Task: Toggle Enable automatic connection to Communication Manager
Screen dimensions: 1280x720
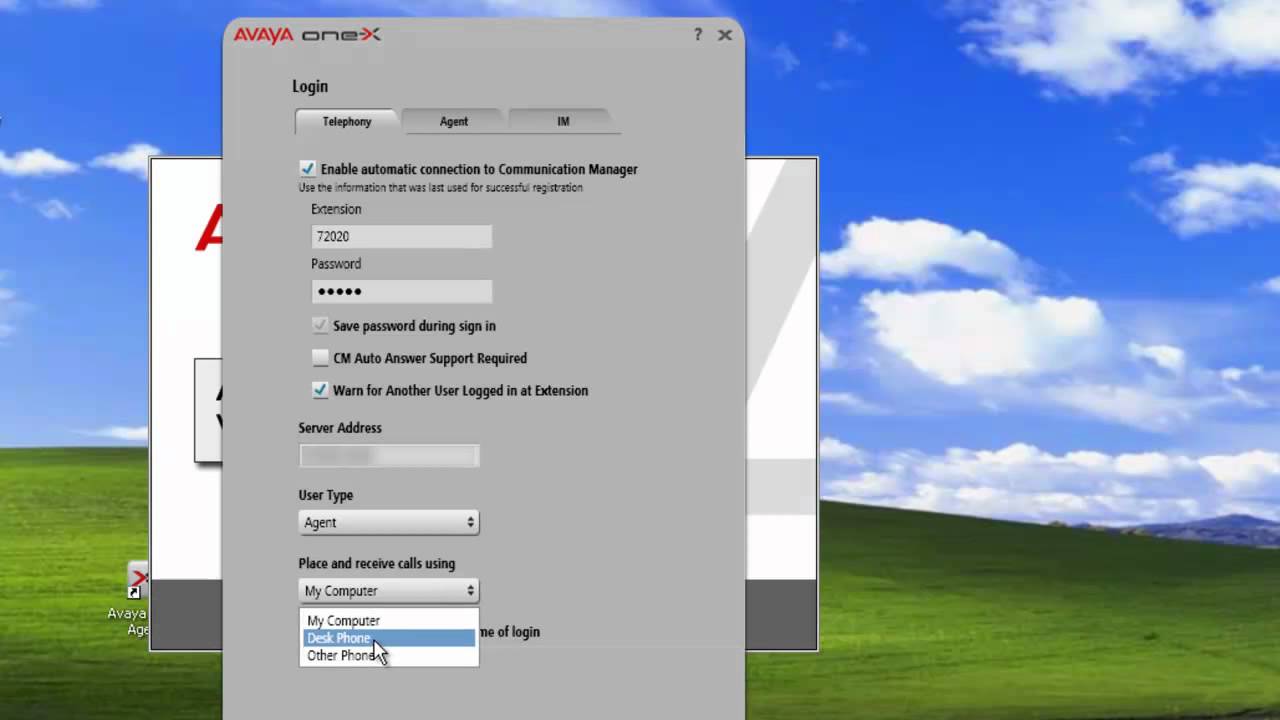Action: click(307, 169)
